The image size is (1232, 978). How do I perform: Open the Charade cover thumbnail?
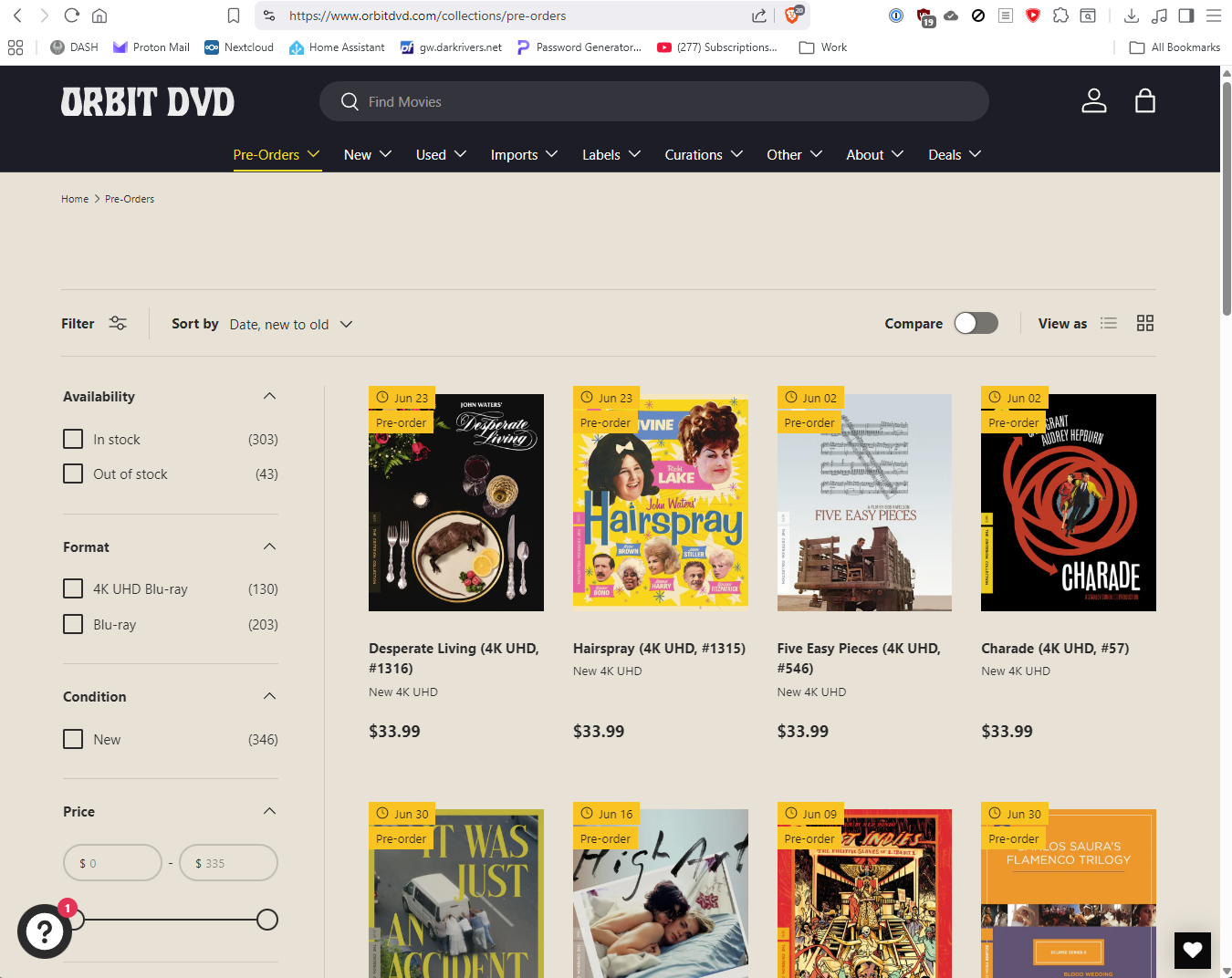tap(1069, 502)
